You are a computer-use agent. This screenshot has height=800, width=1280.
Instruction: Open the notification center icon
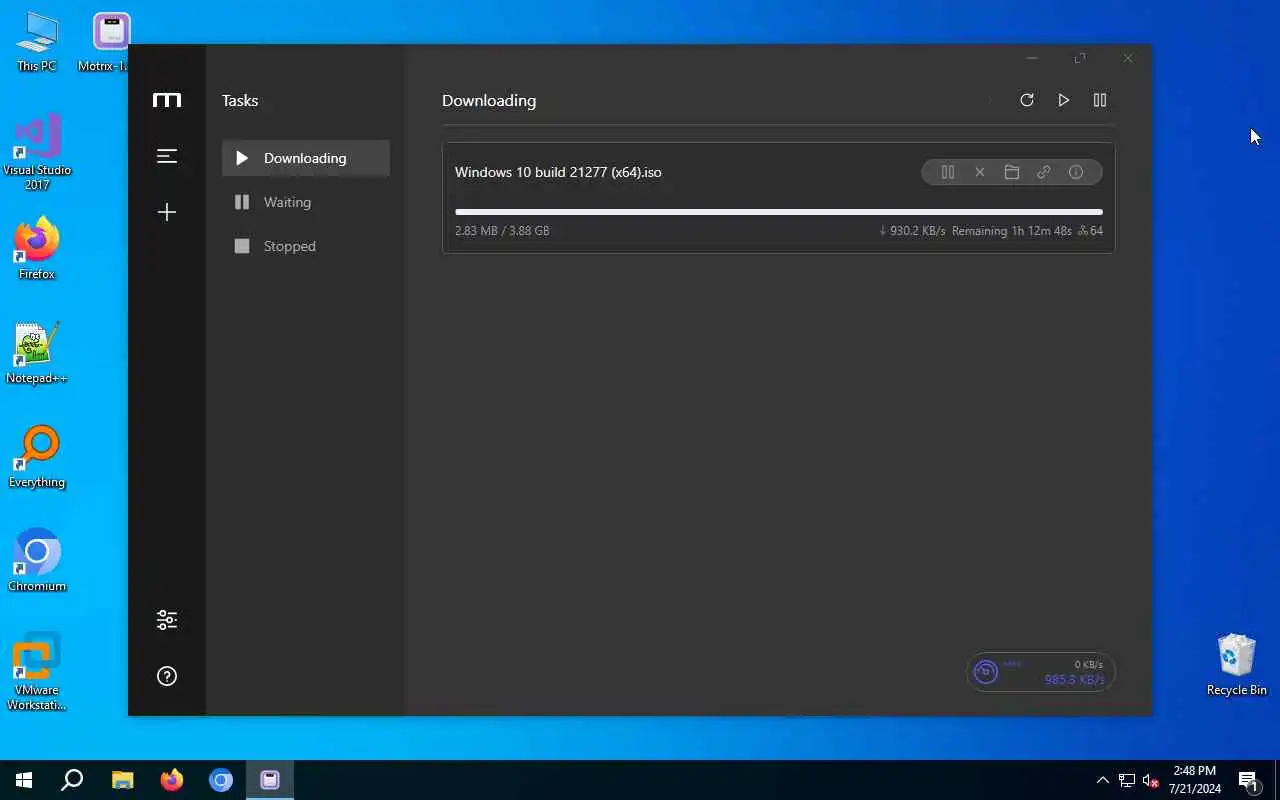[1248, 780]
